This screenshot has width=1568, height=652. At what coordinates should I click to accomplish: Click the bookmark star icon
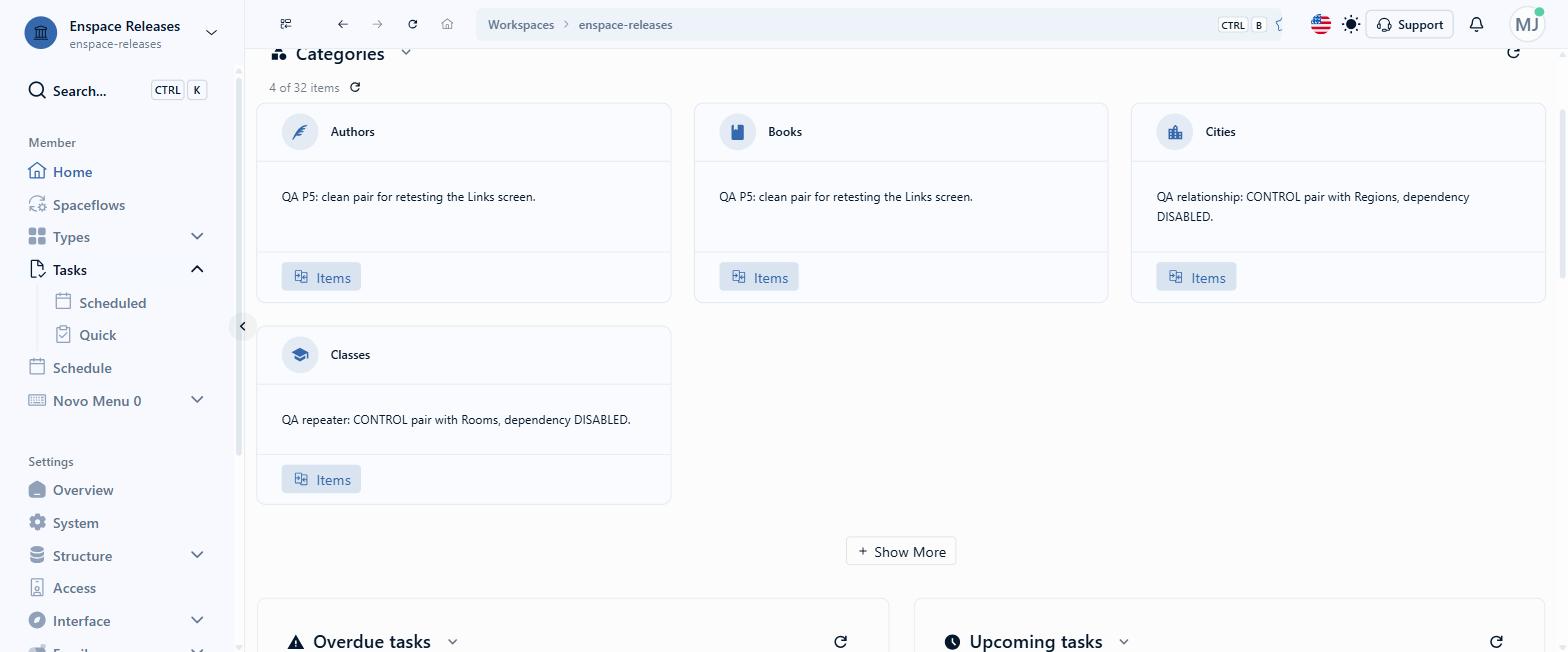tap(1278, 25)
